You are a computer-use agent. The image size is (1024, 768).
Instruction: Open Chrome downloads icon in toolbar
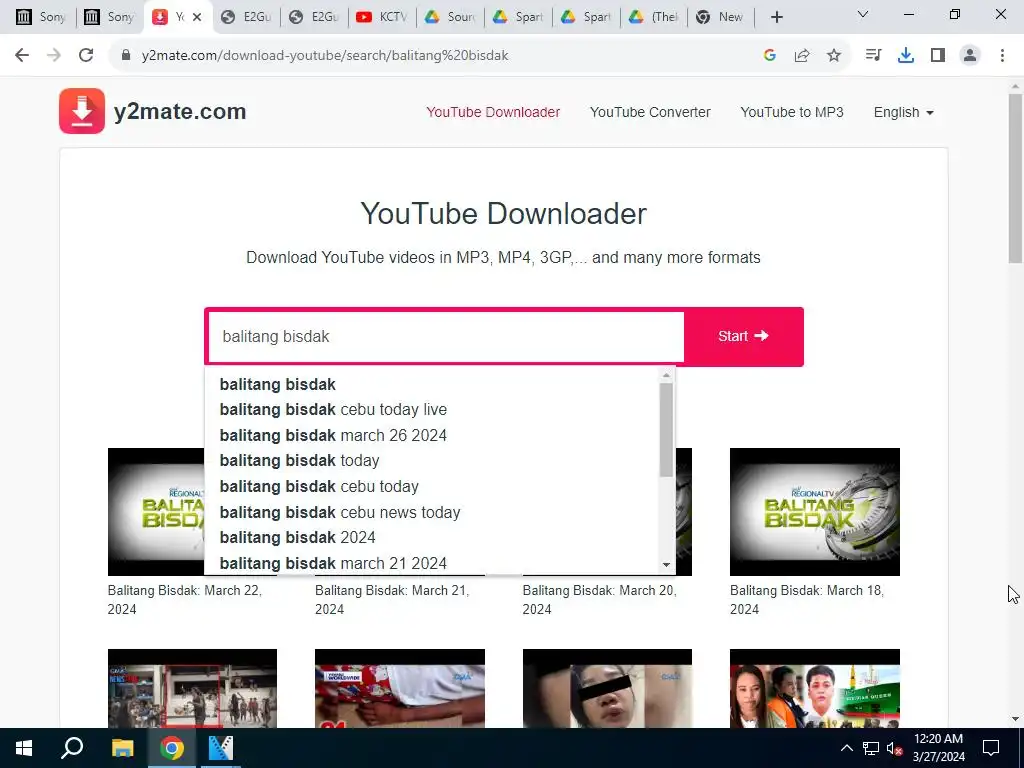click(905, 56)
